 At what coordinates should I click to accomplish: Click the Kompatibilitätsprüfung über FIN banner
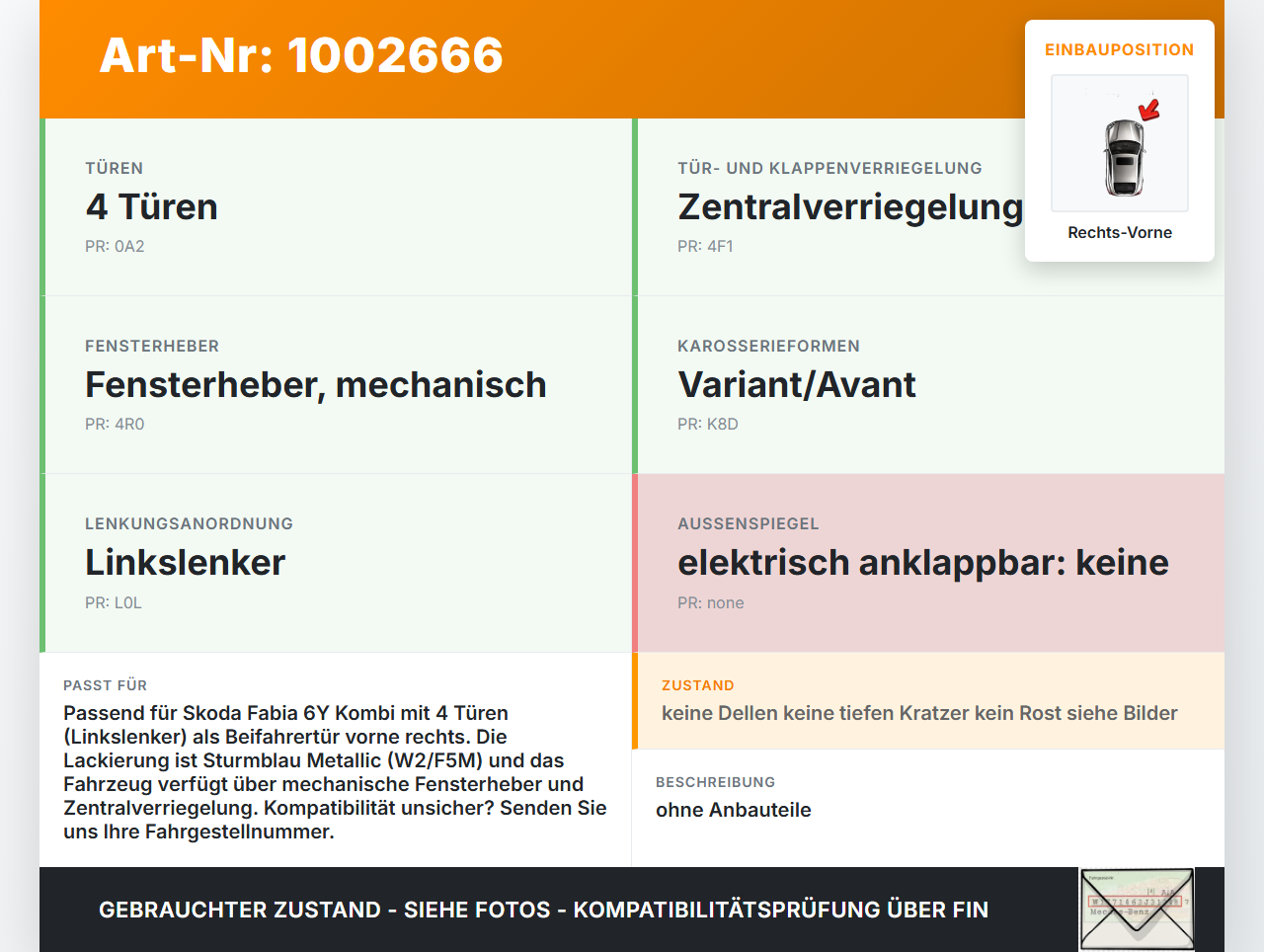coord(543,909)
